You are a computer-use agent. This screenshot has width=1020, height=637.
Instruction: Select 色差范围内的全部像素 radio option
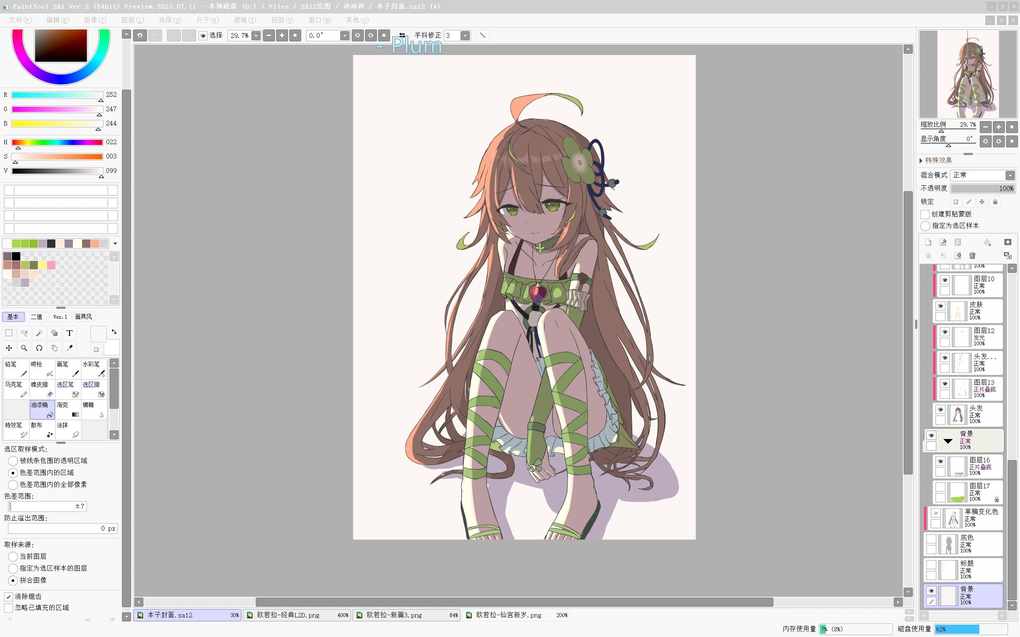(x=13, y=485)
